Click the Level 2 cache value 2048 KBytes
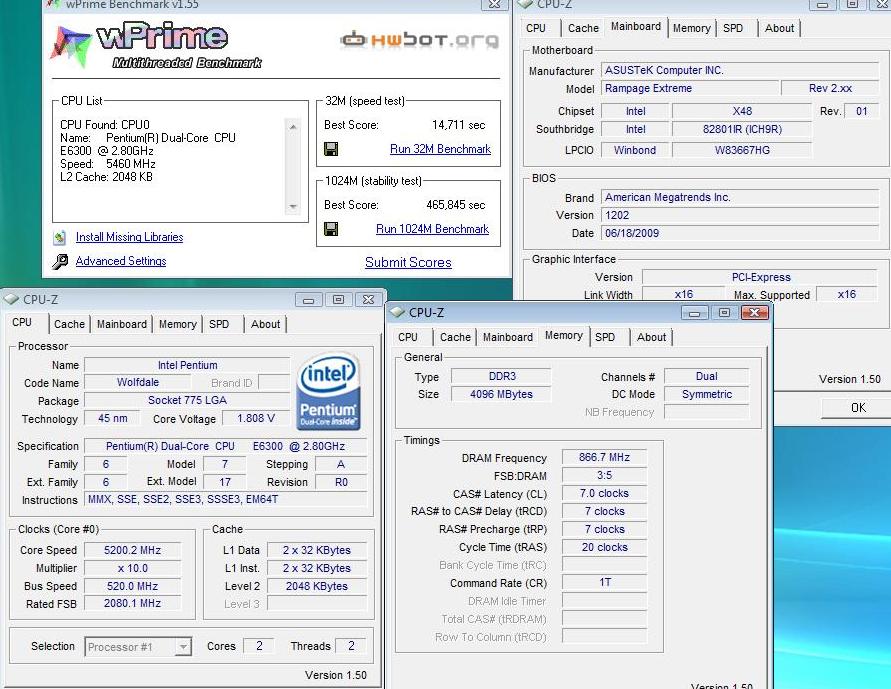This screenshot has width=891, height=689. coord(317,586)
